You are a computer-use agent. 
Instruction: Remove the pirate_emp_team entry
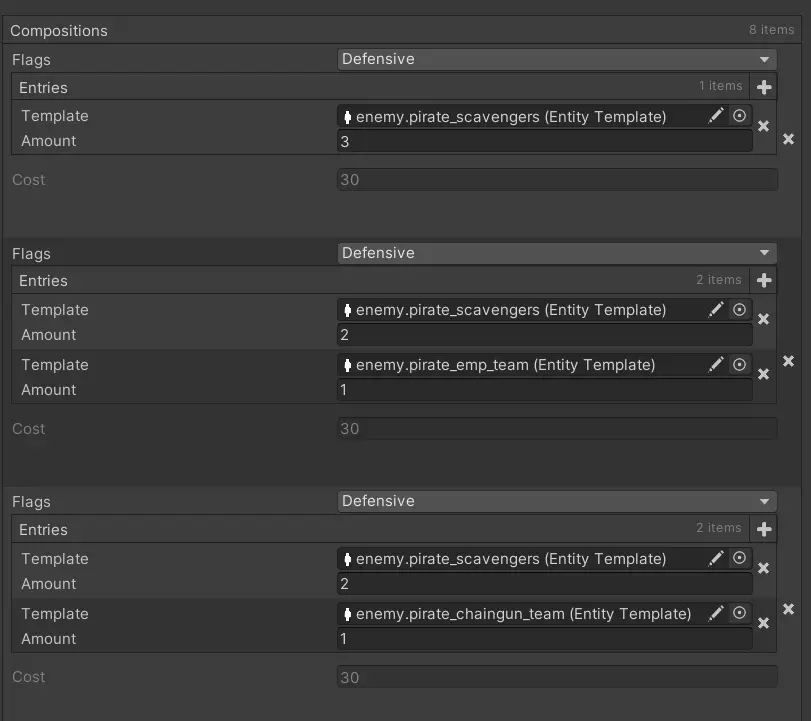pos(764,375)
